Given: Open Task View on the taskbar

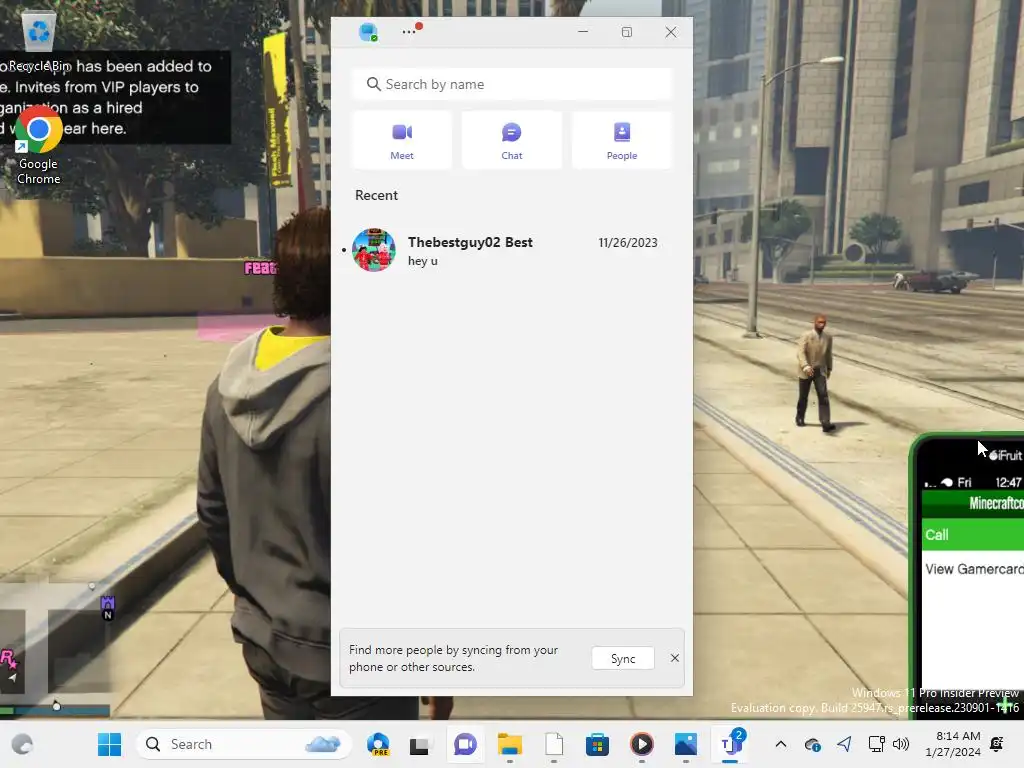Looking at the screenshot, I should click(x=419, y=744).
